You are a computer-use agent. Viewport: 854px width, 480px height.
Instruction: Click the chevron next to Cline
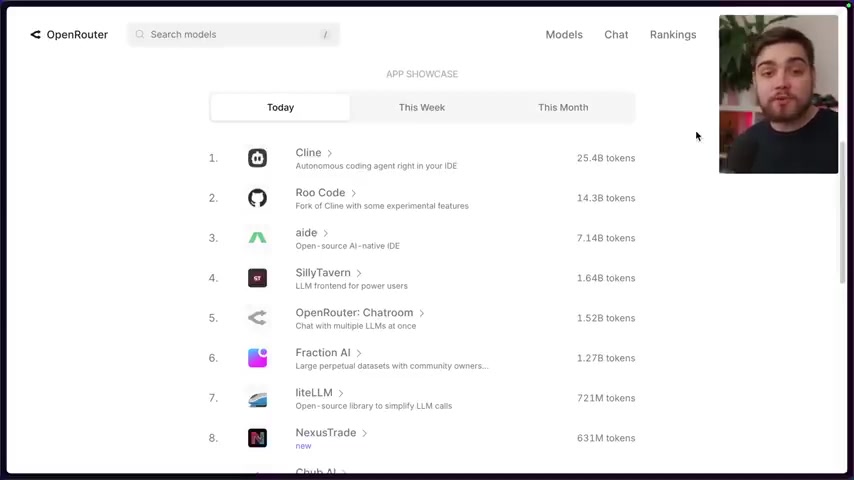click(x=330, y=153)
